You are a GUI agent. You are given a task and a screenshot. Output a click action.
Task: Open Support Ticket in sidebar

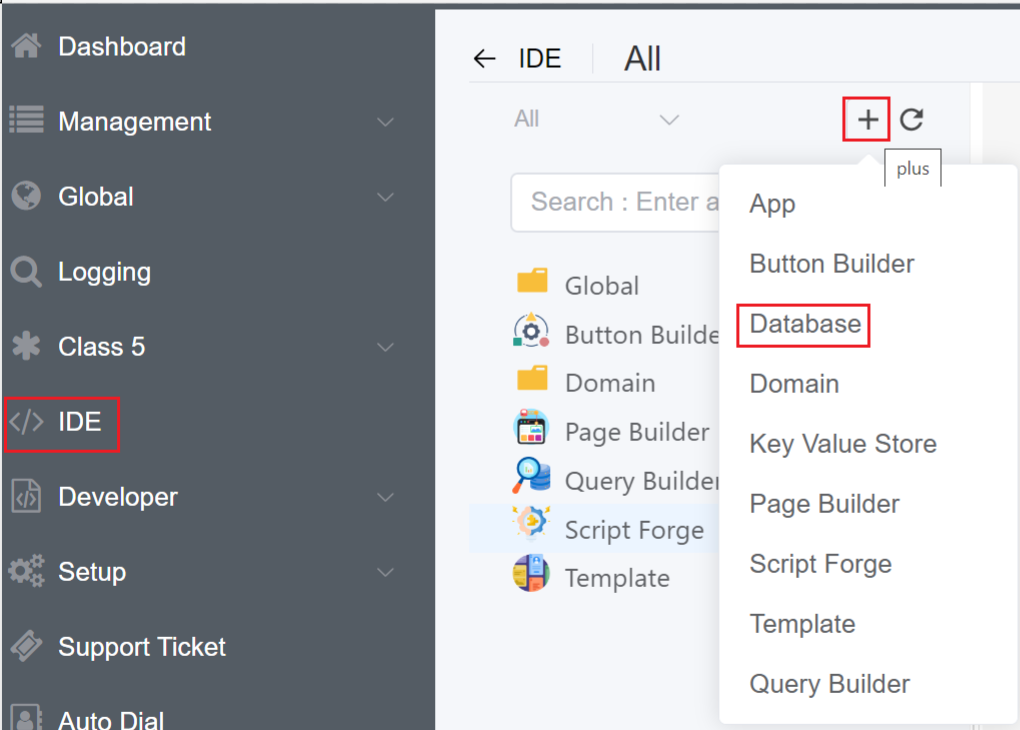click(141, 647)
